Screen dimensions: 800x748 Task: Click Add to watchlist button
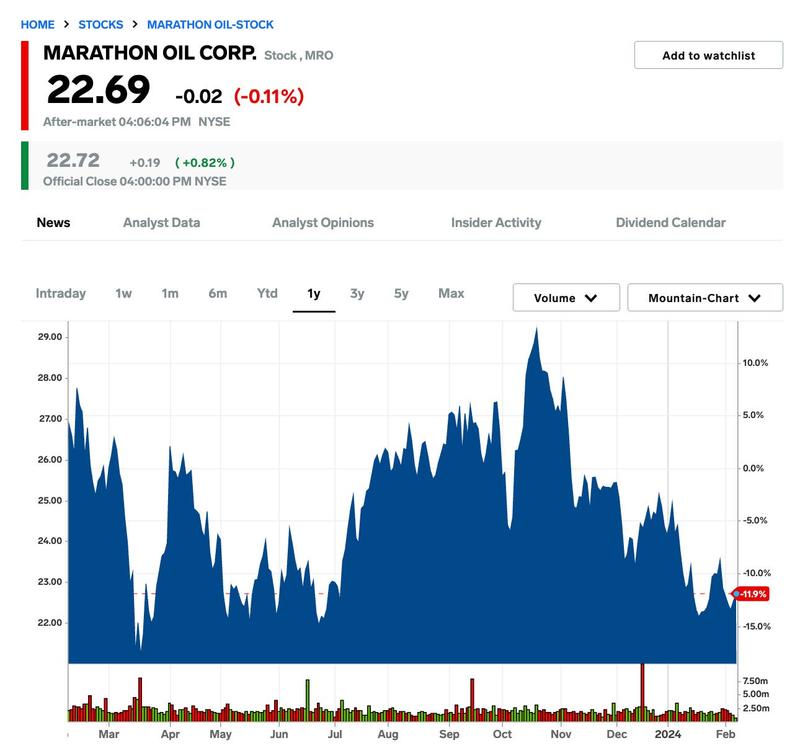[x=708, y=55]
